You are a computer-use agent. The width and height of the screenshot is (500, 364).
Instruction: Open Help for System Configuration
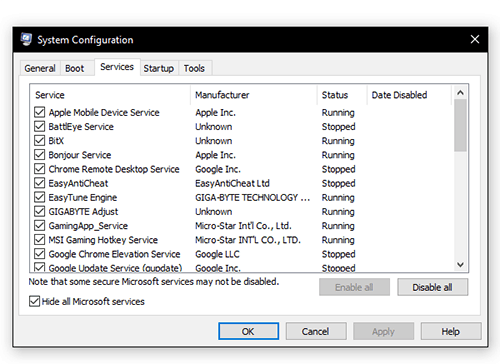click(451, 331)
